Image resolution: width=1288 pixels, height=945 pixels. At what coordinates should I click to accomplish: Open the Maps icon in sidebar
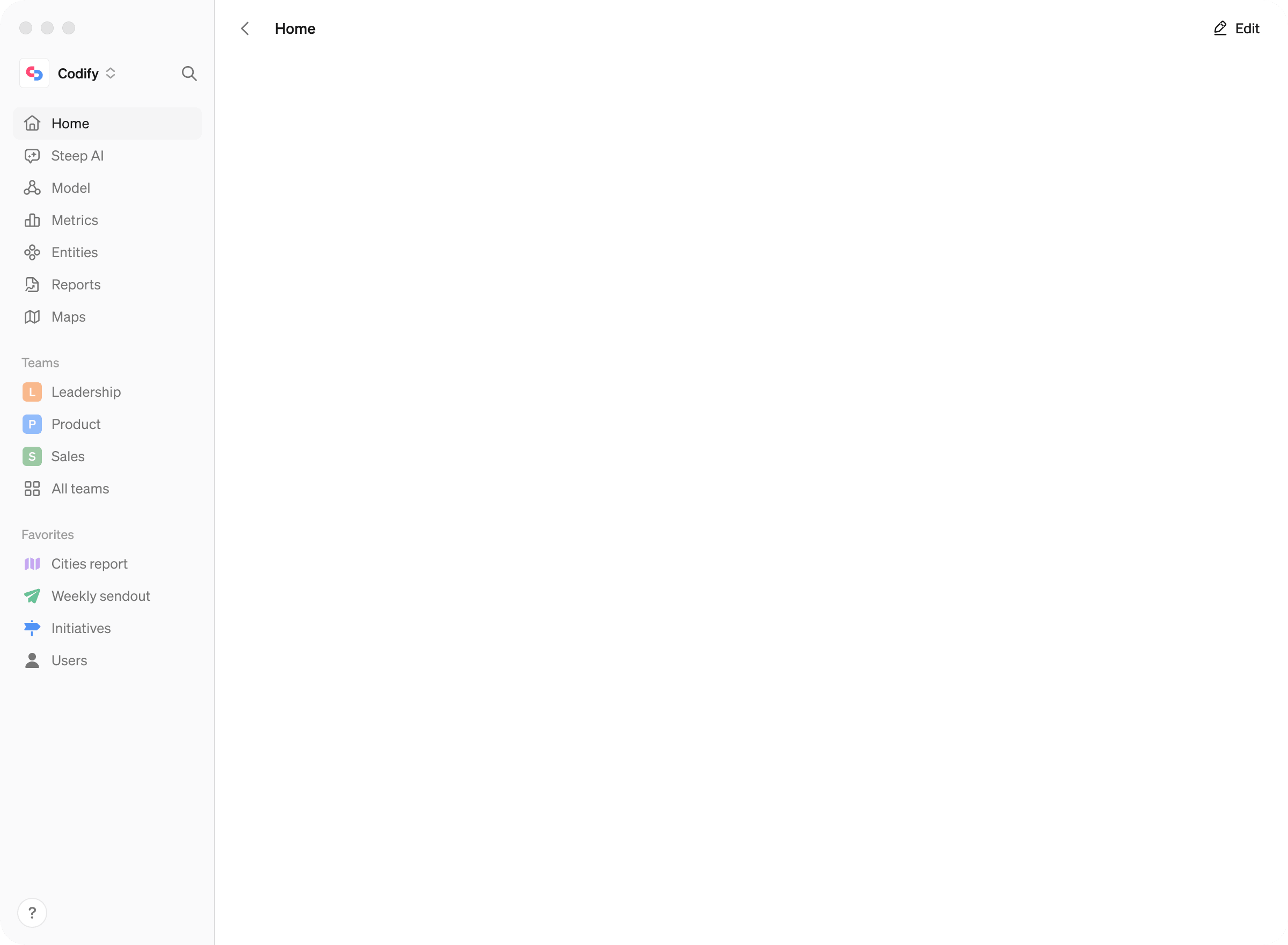32,317
